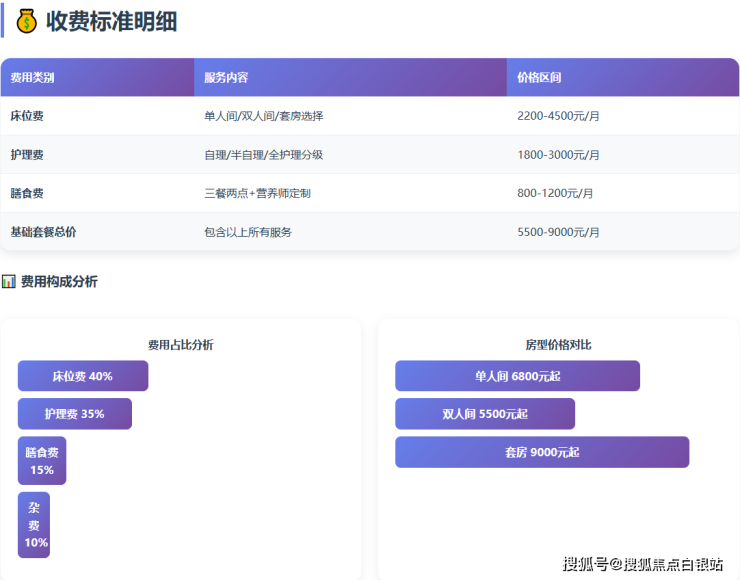This screenshot has height=580, width=740.
Task: Click the 套房 9000元起 bar
Action: click(542, 452)
